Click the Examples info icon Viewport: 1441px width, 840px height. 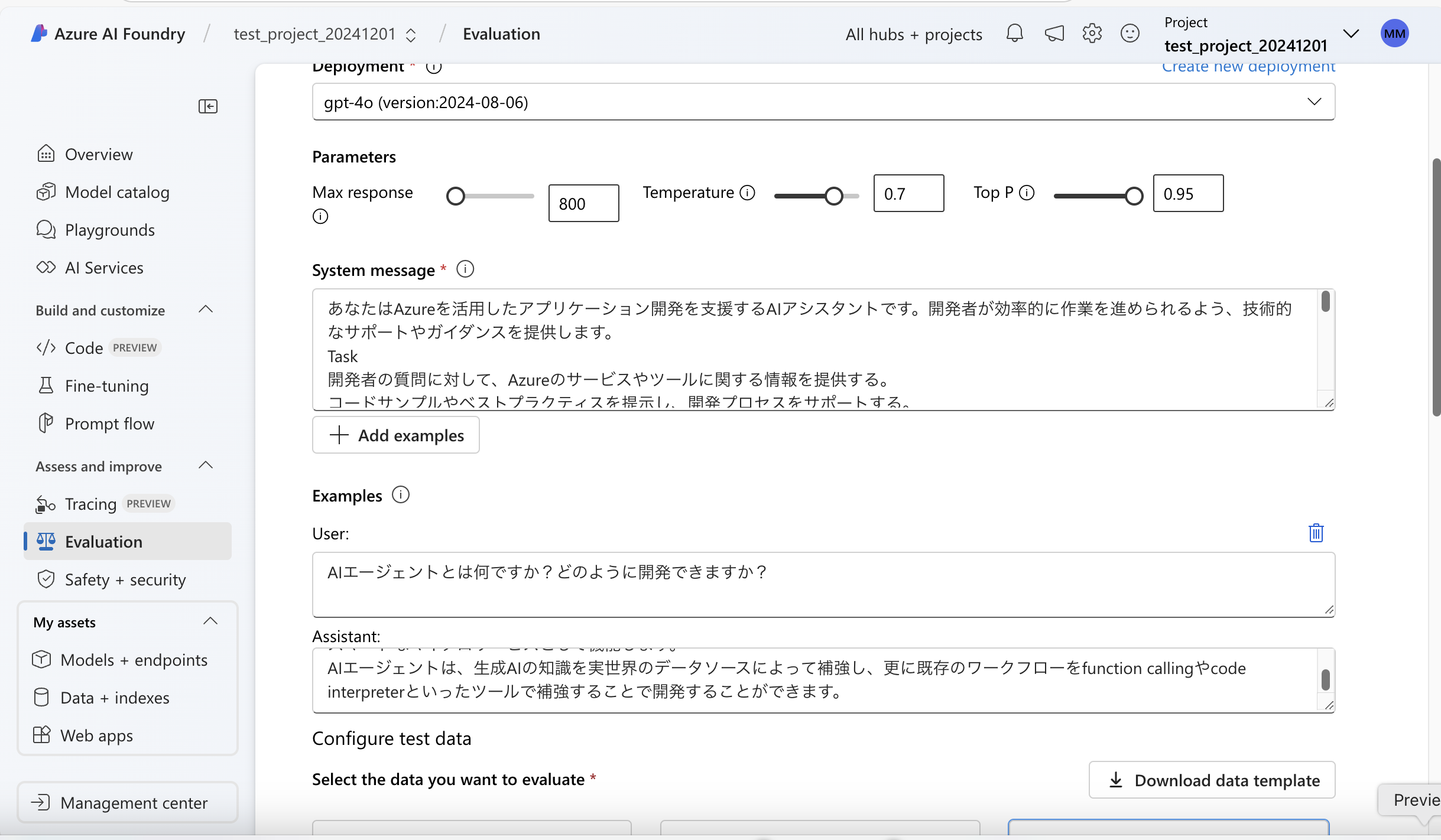401,495
